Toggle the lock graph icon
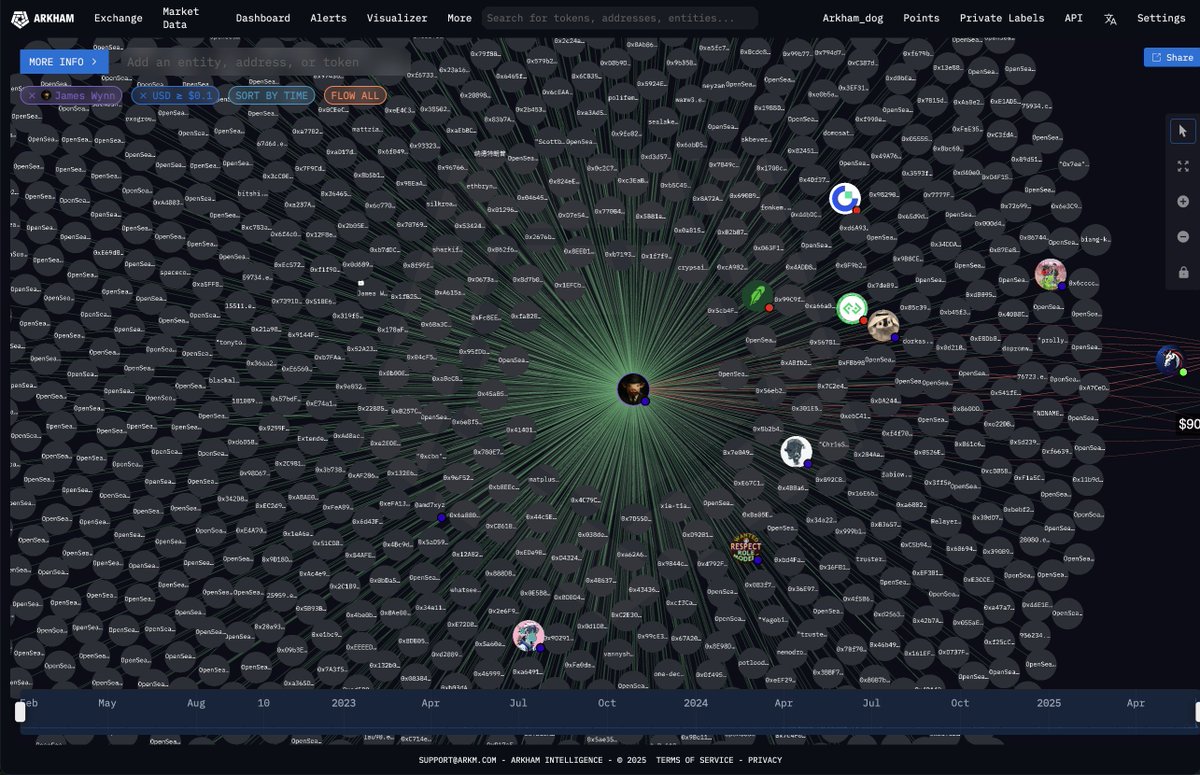This screenshot has width=1200, height=775. tap(1183, 272)
